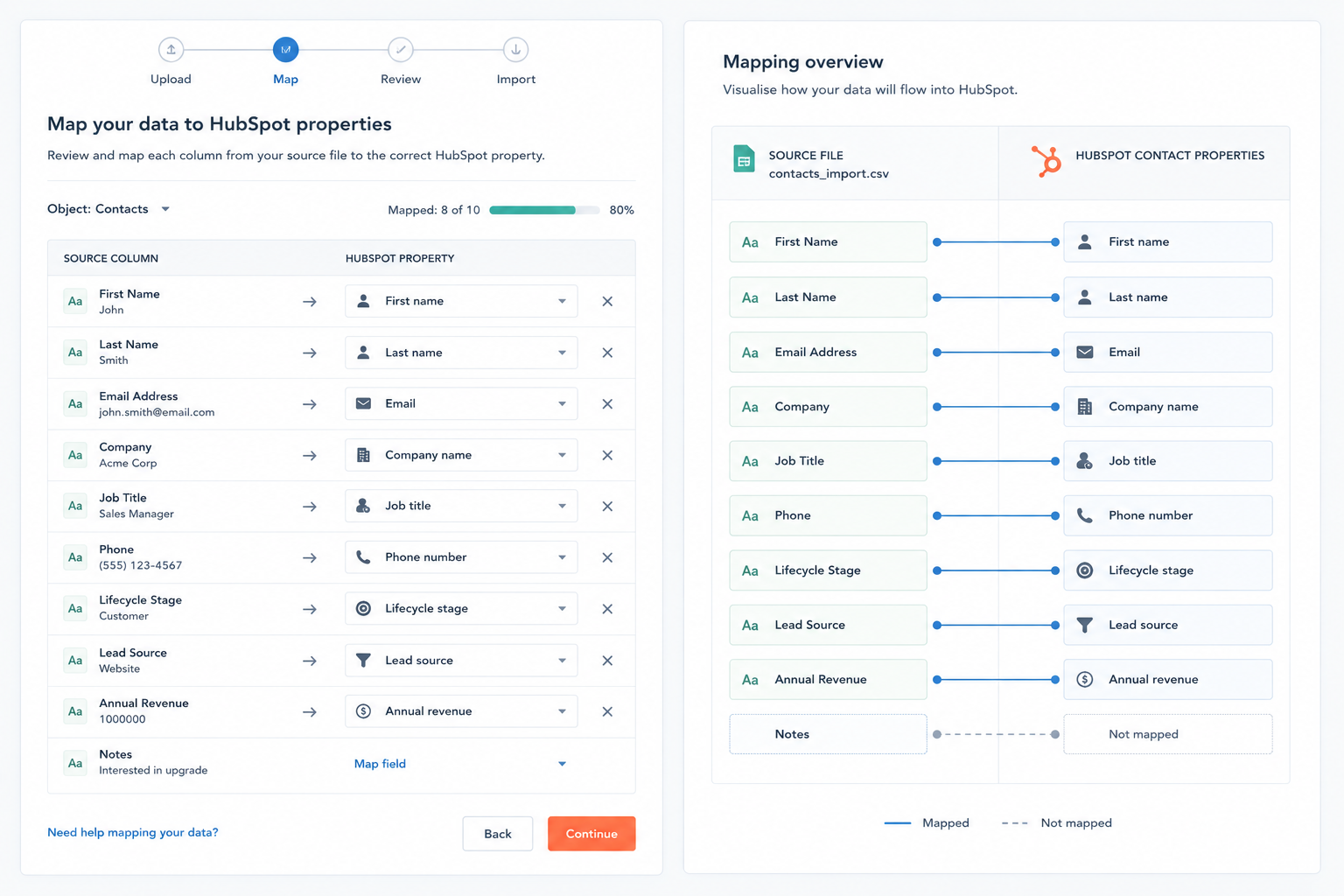1344x896 pixels.
Task: Open the Phone number property dropdown
Action: click(461, 557)
